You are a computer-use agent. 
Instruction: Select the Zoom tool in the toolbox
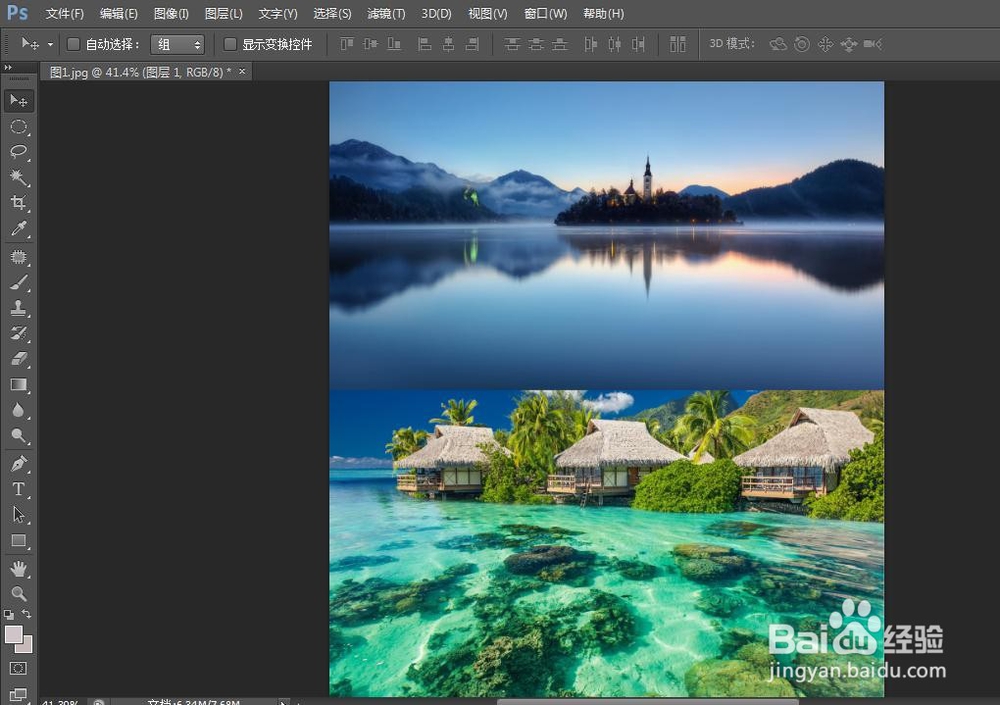tap(18, 594)
